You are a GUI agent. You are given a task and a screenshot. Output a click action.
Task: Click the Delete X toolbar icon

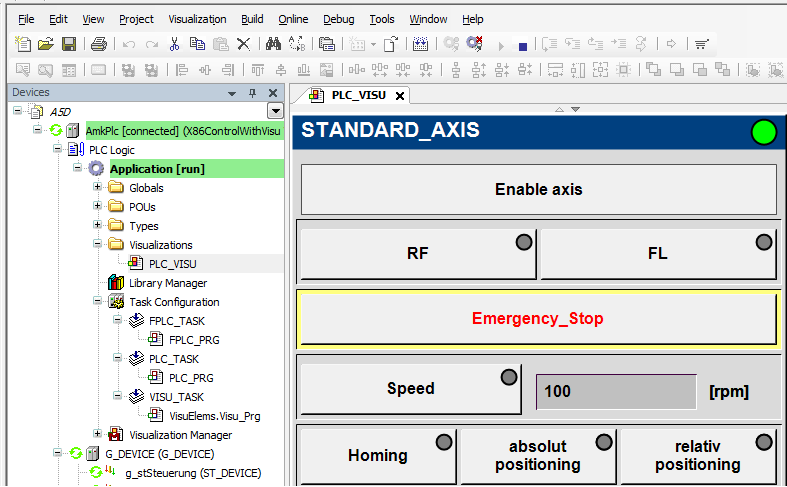(243, 44)
